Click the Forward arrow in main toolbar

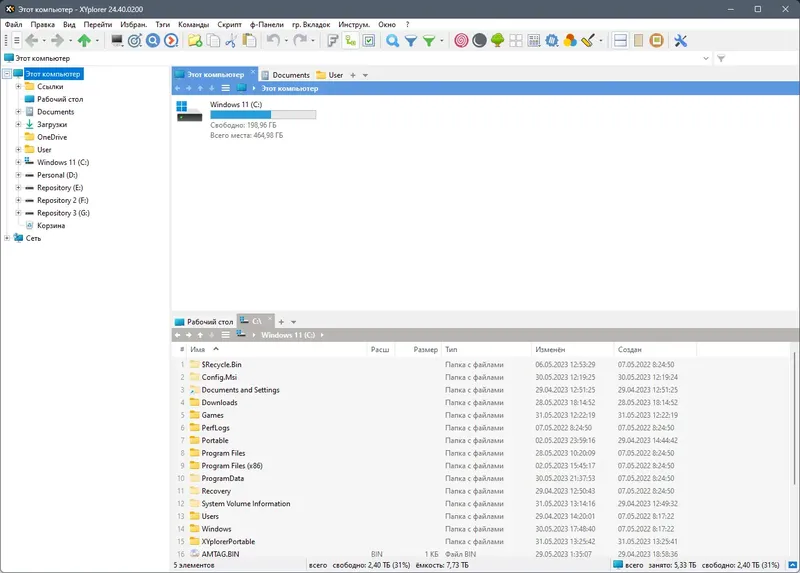[x=58, y=40]
